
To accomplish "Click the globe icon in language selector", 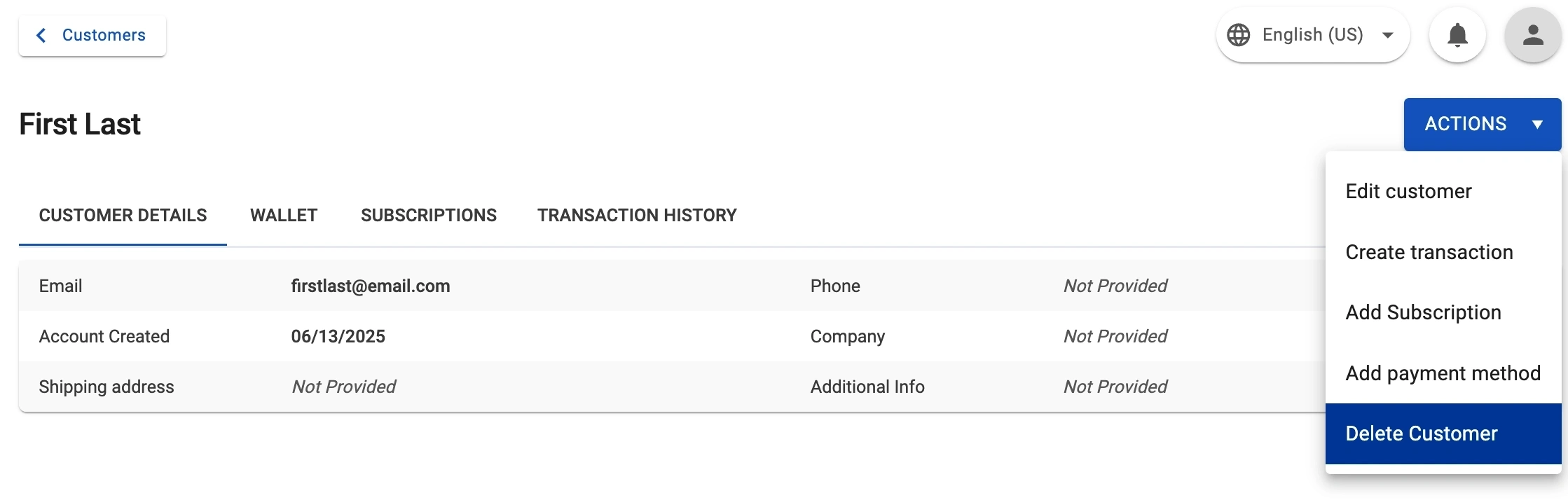I will click(x=1239, y=35).
